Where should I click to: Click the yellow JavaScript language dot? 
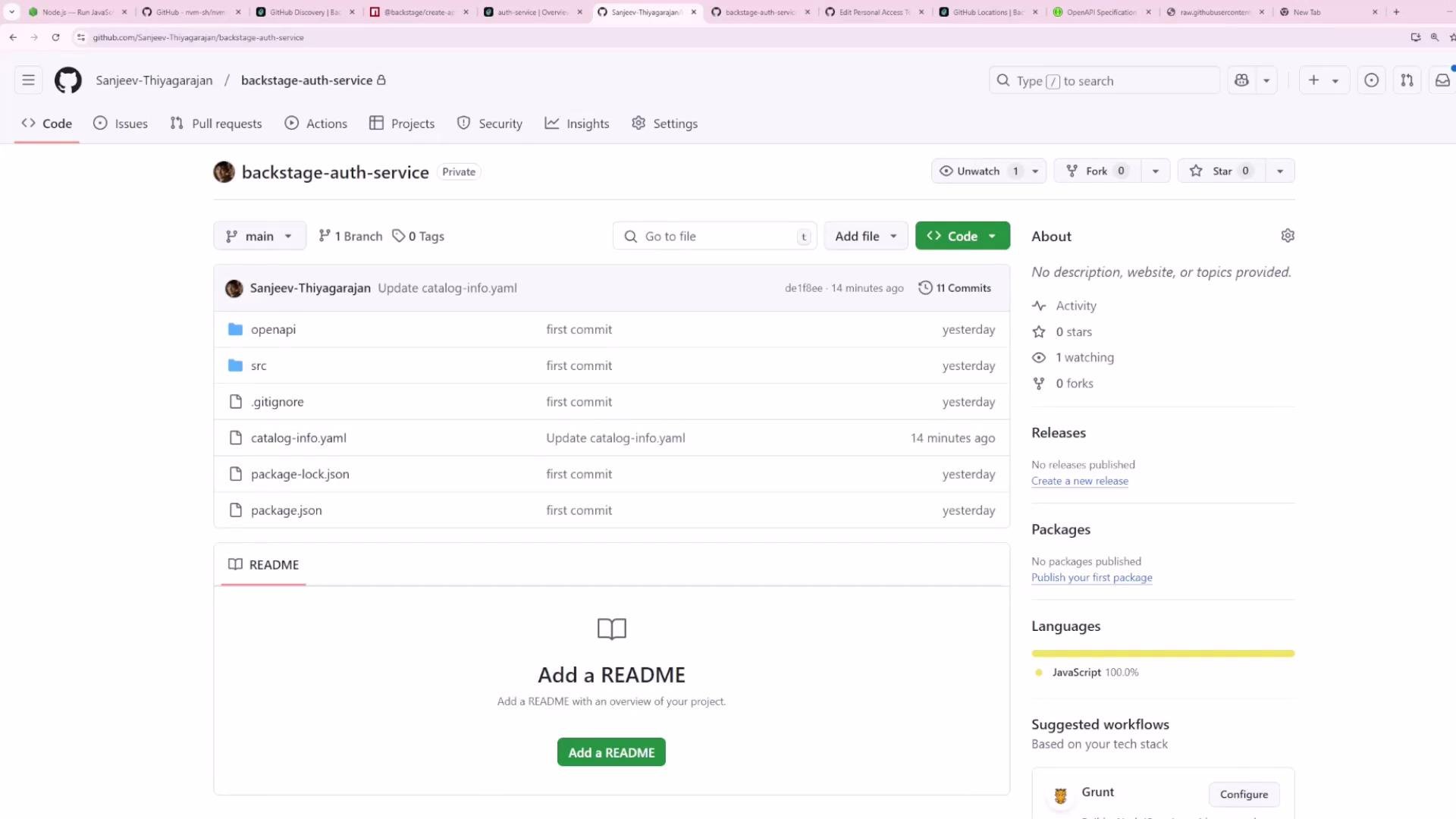1039,673
